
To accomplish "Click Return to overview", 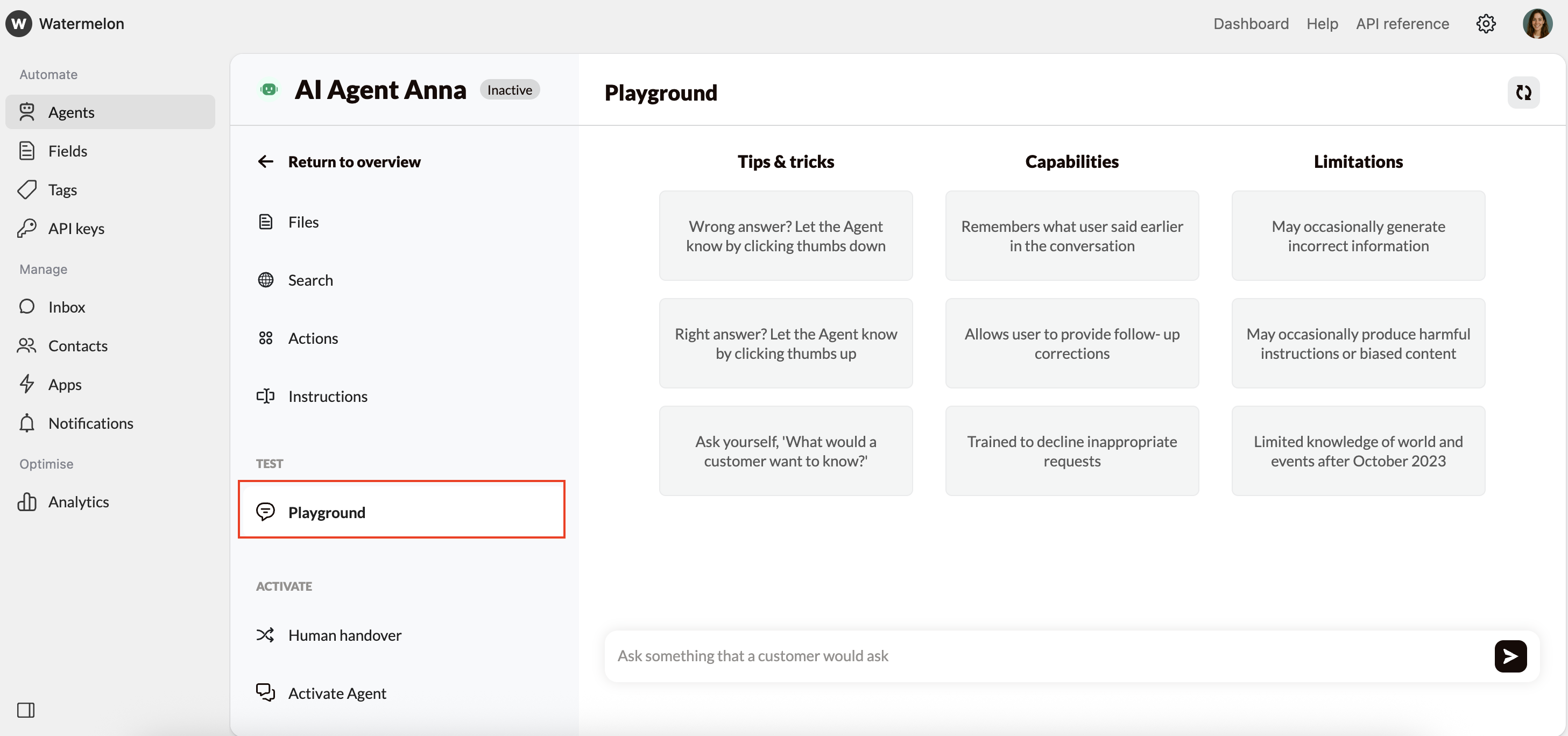I will [354, 161].
